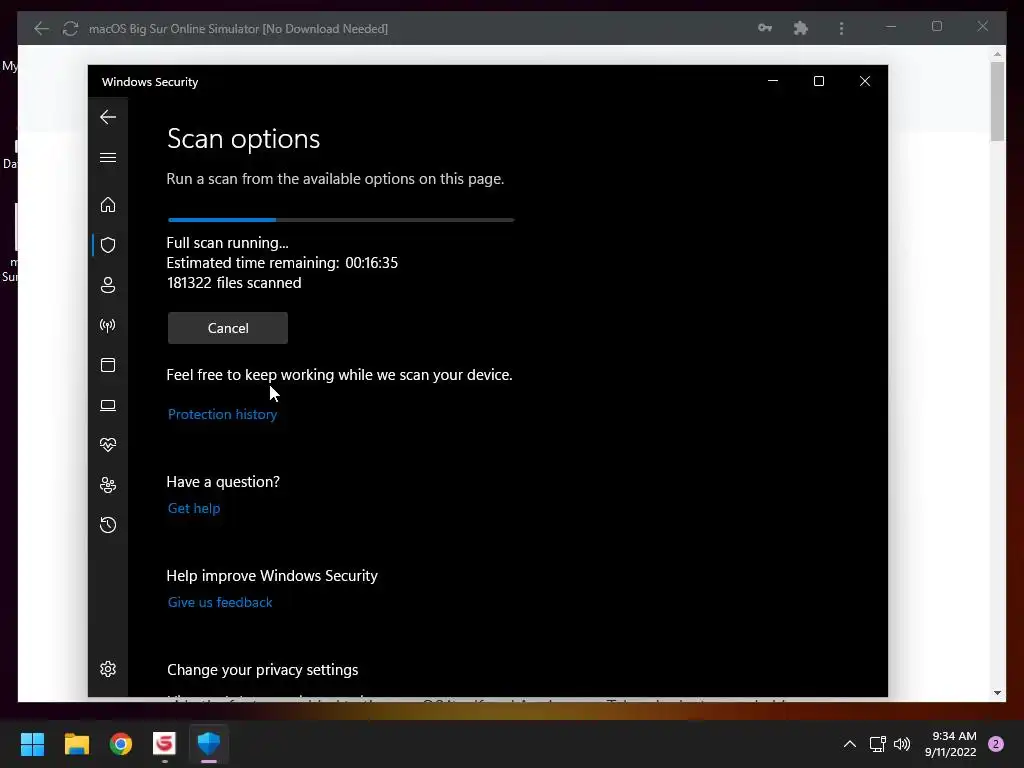Click the Get help link
Screen dimensions: 1024x768
[194, 508]
